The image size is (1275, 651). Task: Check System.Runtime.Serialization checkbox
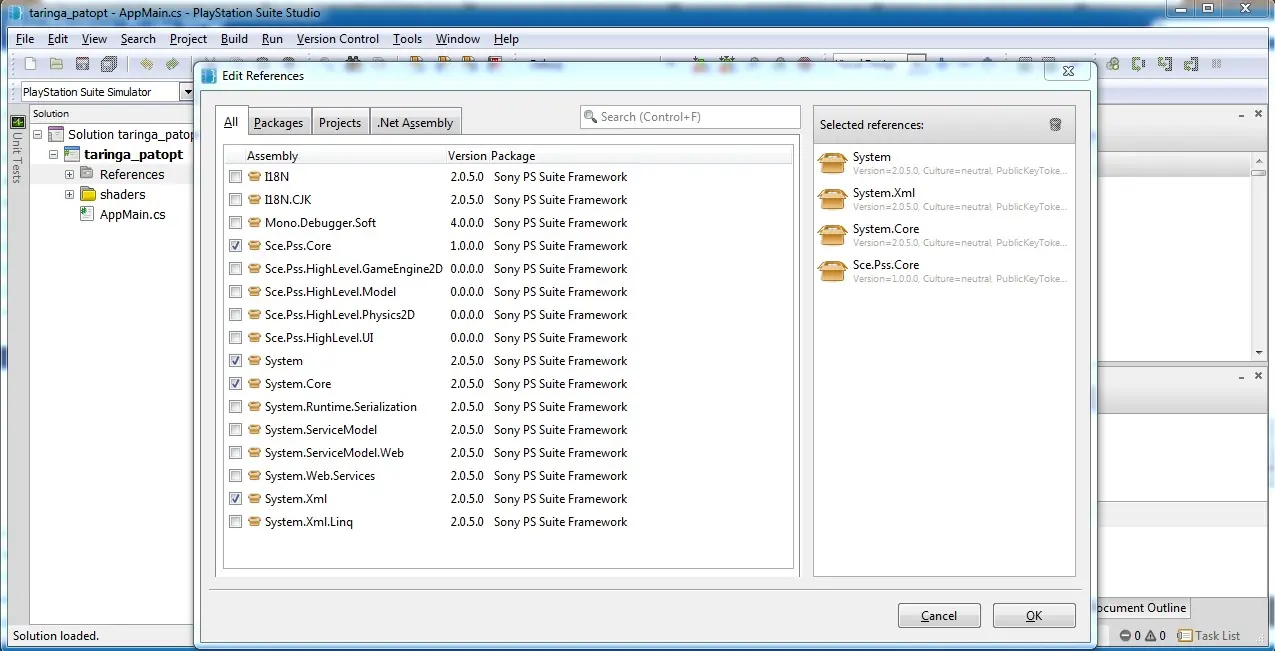coord(235,407)
